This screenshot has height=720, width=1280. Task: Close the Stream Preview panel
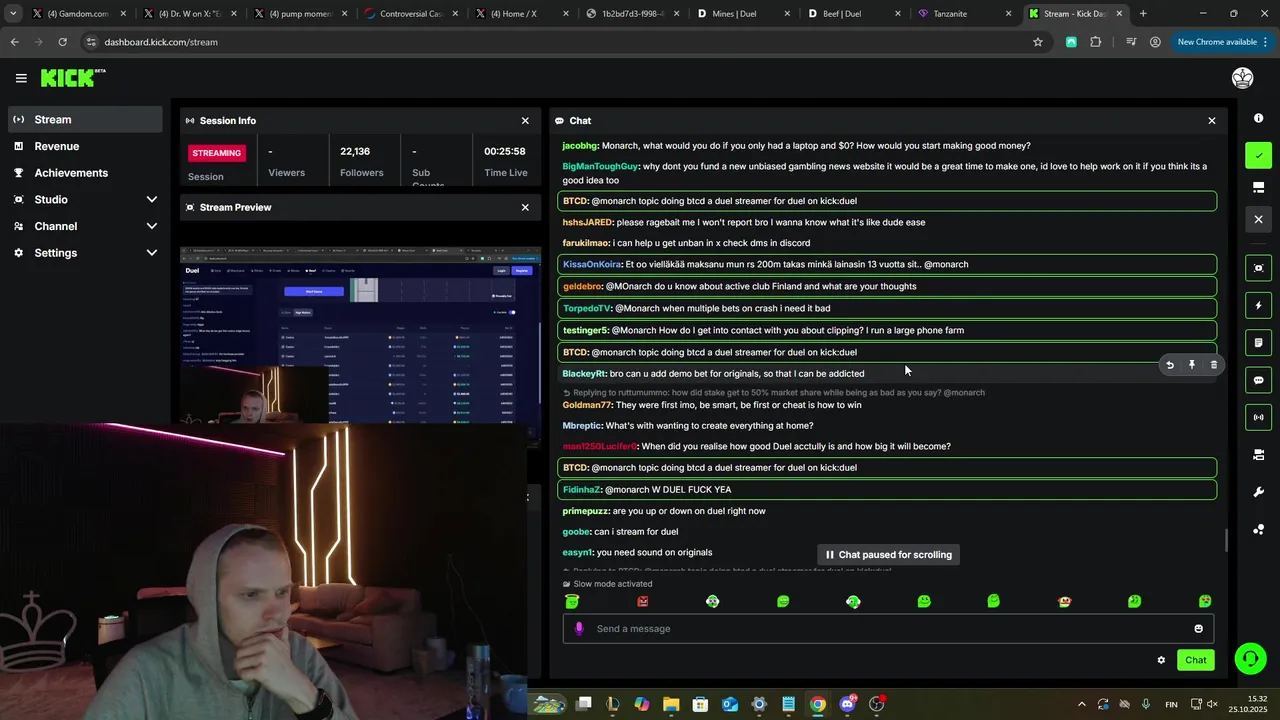(525, 207)
